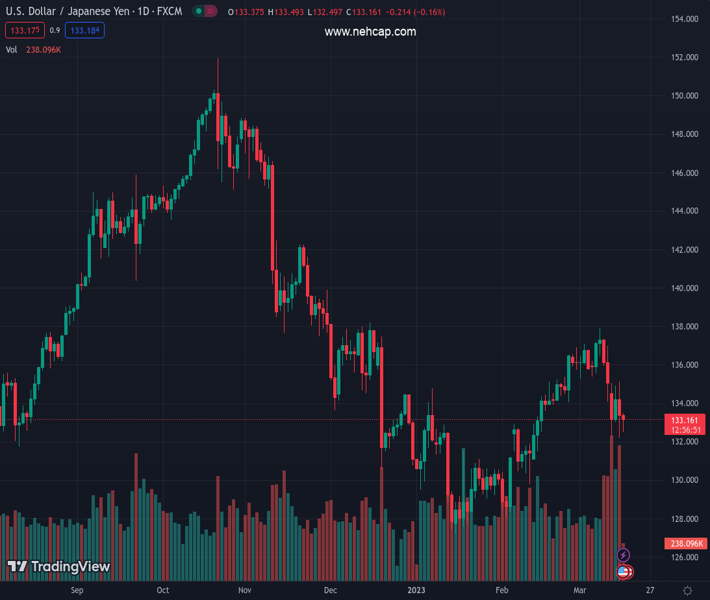Click the volume value label 238.096K on axis
Viewport: 710px width, 600px height.
click(684, 543)
